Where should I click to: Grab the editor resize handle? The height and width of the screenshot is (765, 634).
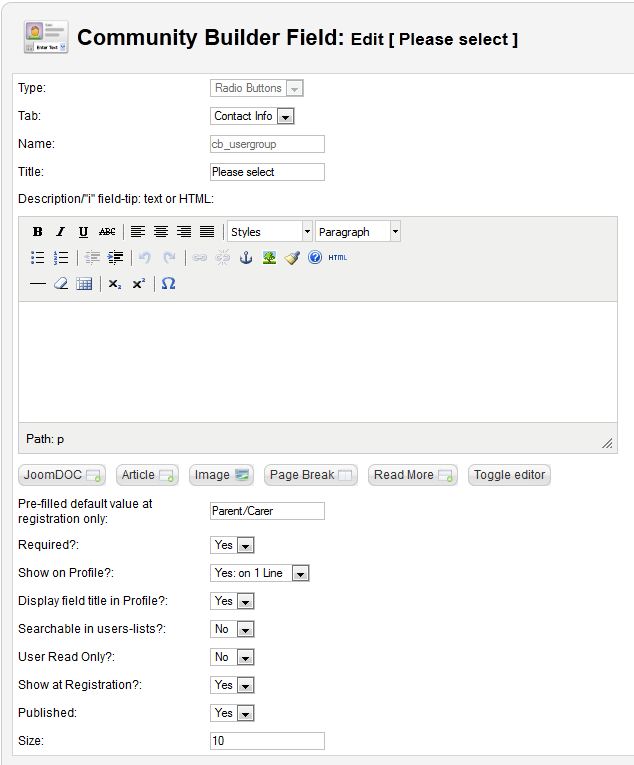click(x=607, y=443)
